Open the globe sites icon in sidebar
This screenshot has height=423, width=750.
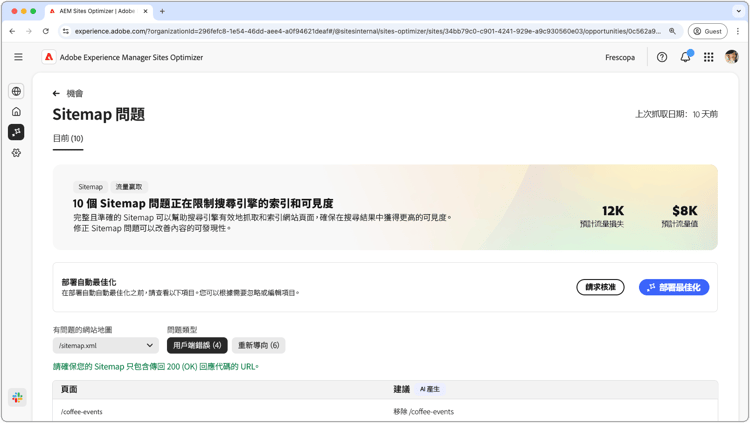coord(16,91)
